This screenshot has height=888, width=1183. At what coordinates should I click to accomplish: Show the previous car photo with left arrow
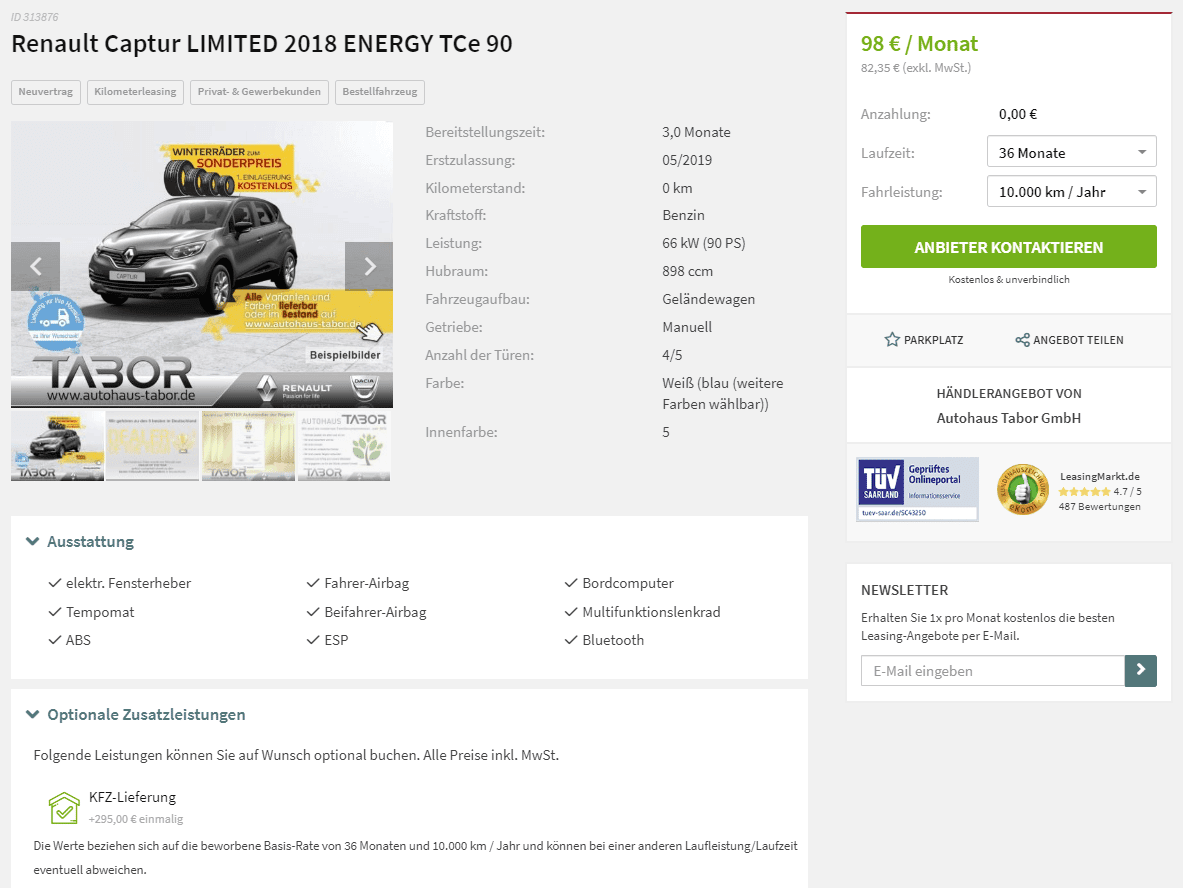coord(35,266)
